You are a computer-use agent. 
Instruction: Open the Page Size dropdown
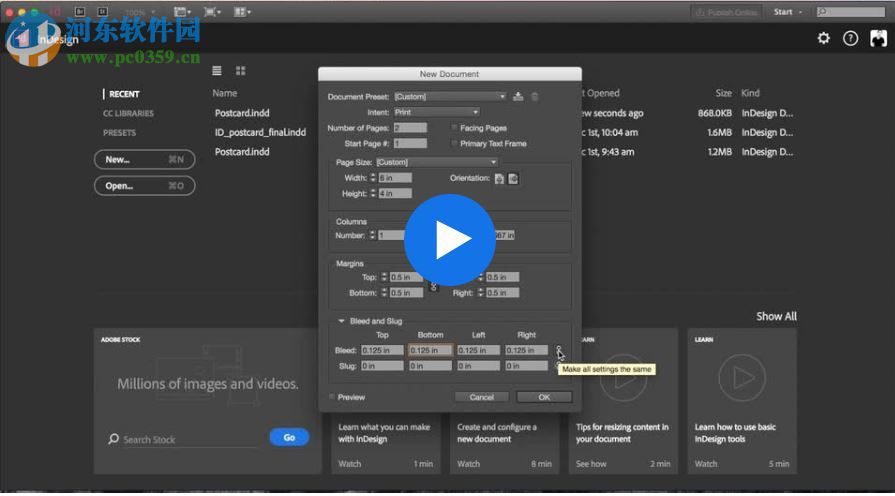coord(437,162)
